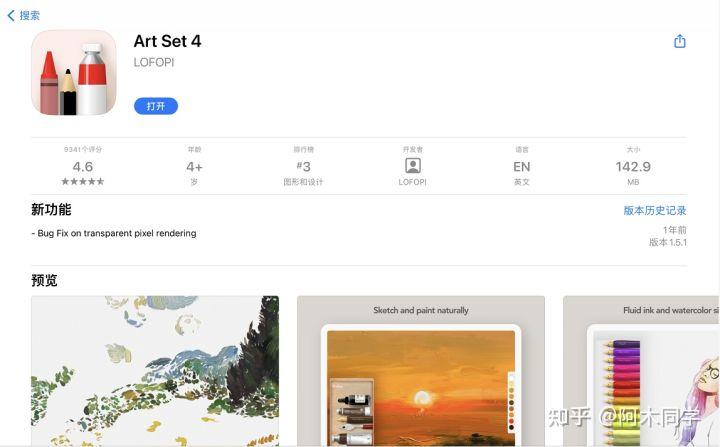
Task: Tap the 142.9 MB size info
Action: (x=633, y=166)
